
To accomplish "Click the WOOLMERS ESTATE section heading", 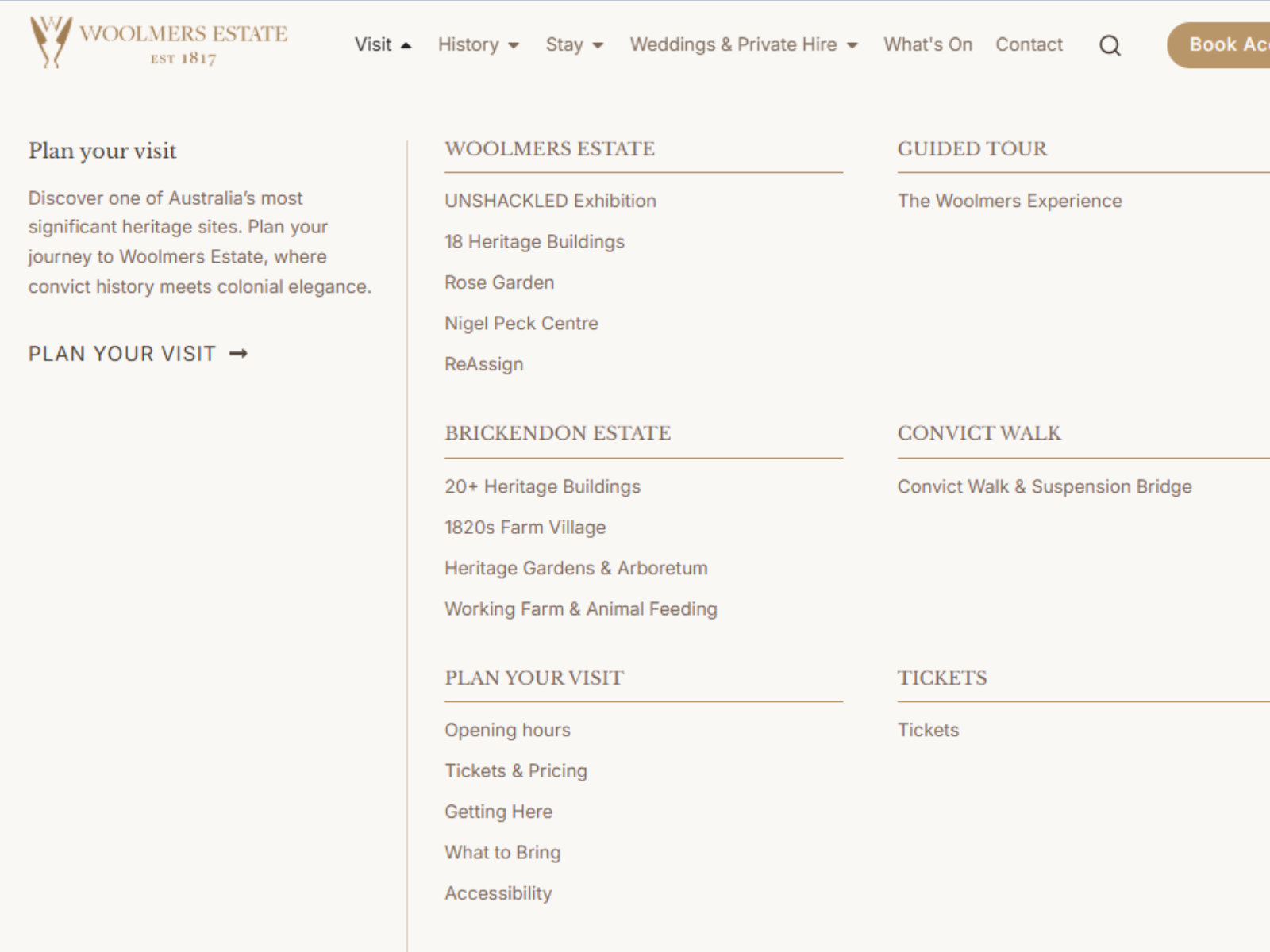I will [x=549, y=148].
